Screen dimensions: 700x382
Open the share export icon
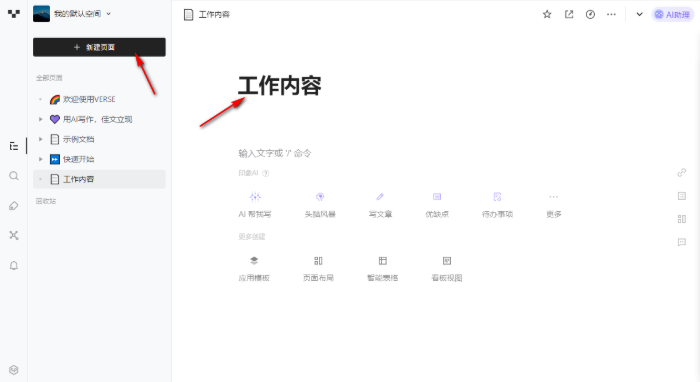pos(569,14)
